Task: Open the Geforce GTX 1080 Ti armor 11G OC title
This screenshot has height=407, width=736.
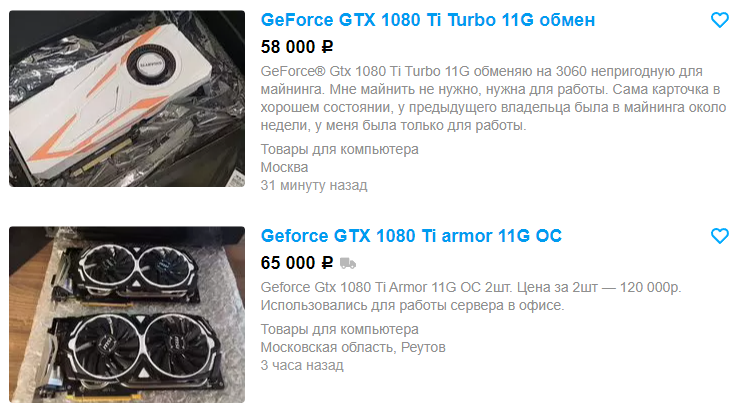Action: tap(411, 236)
